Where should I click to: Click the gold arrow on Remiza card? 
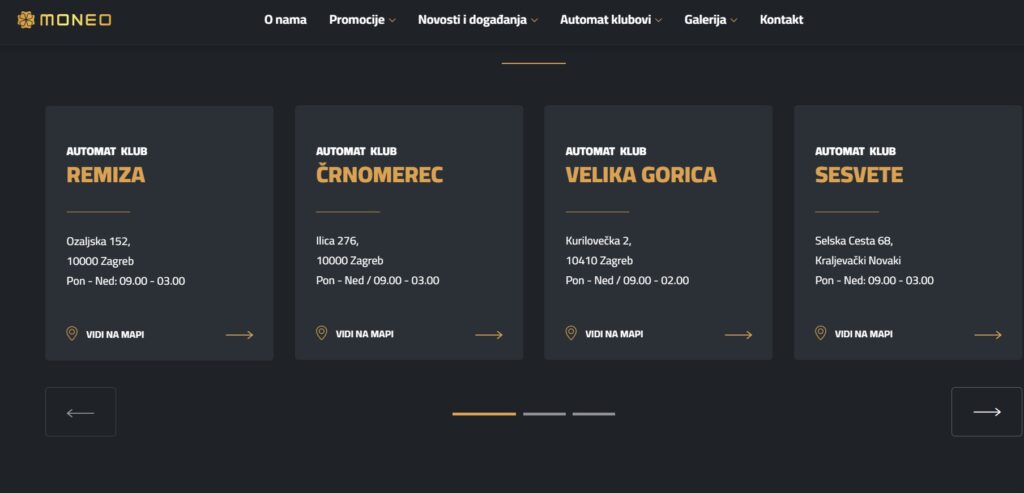click(x=239, y=335)
